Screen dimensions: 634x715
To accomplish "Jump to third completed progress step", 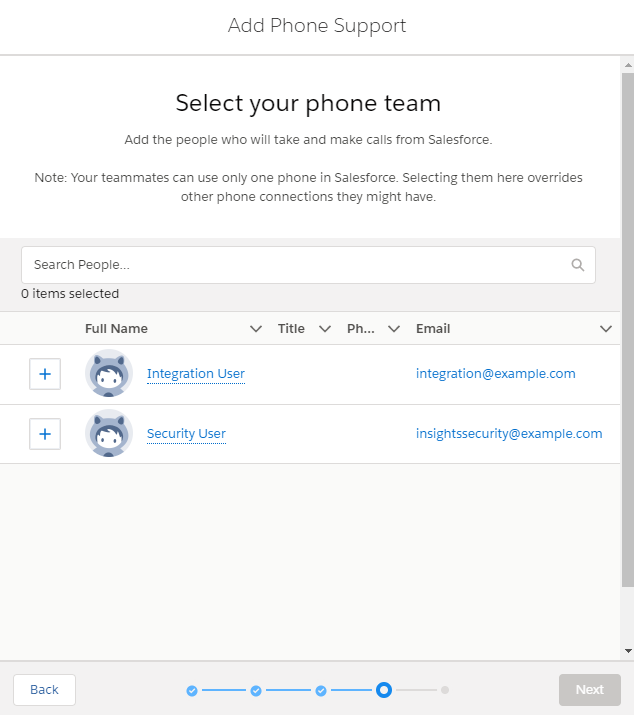I will [x=321, y=690].
